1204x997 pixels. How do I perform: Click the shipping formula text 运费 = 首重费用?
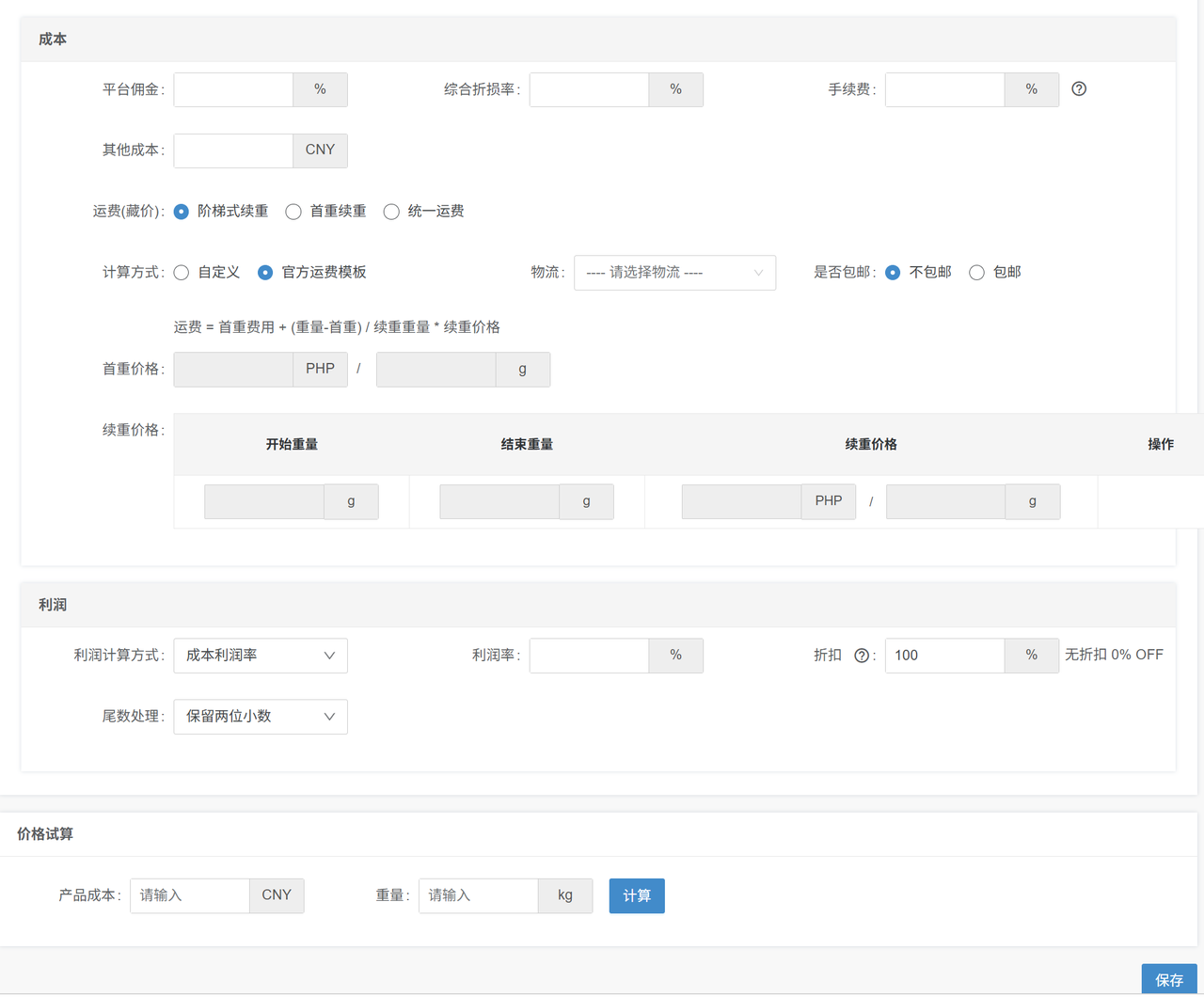click(337, 327)
